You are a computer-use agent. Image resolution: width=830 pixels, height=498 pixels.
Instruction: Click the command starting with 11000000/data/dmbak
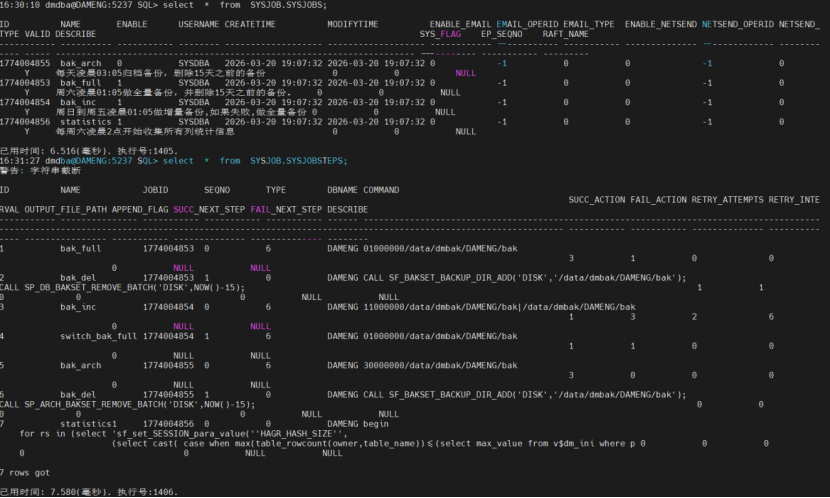pyautogui.click(x=499, y=307)
